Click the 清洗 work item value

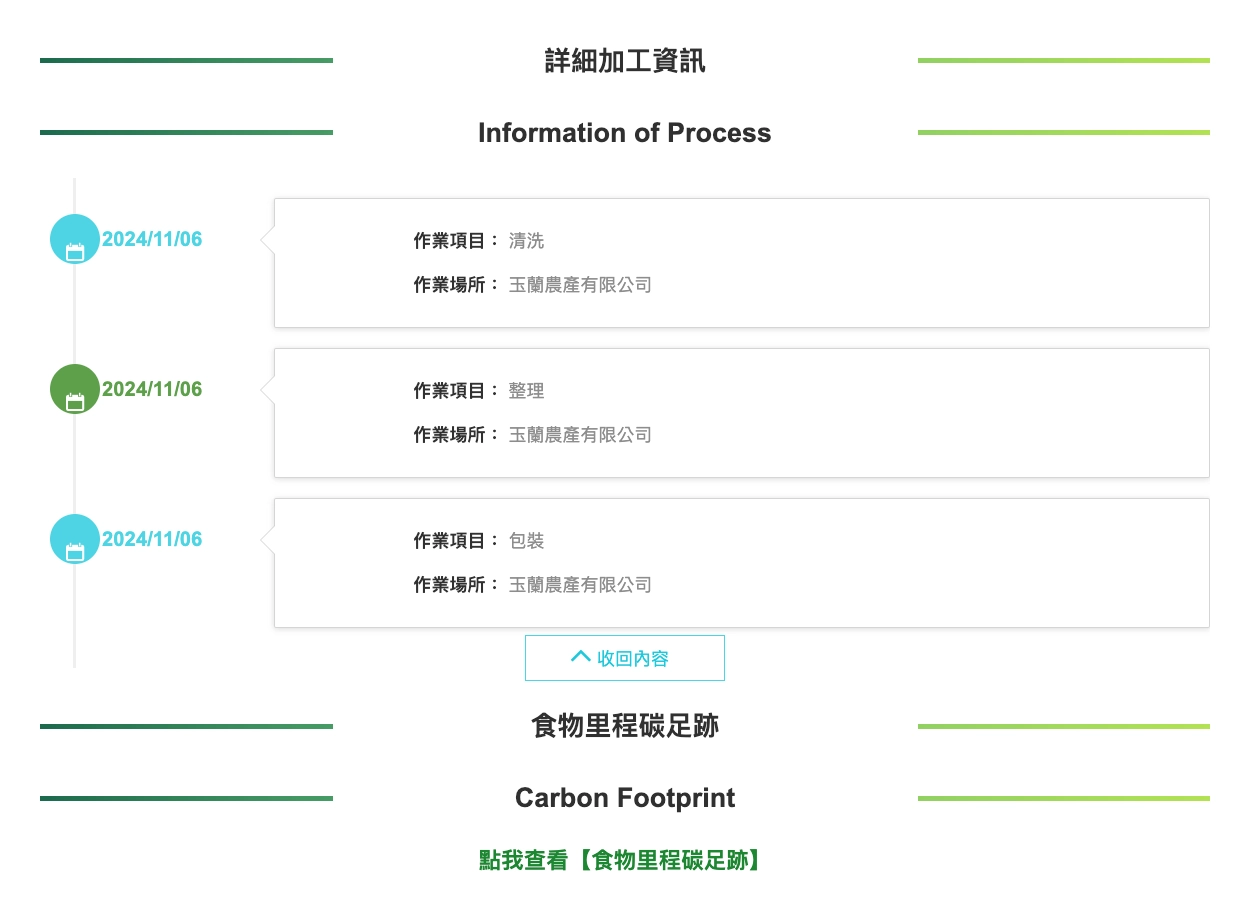(526, 241)
